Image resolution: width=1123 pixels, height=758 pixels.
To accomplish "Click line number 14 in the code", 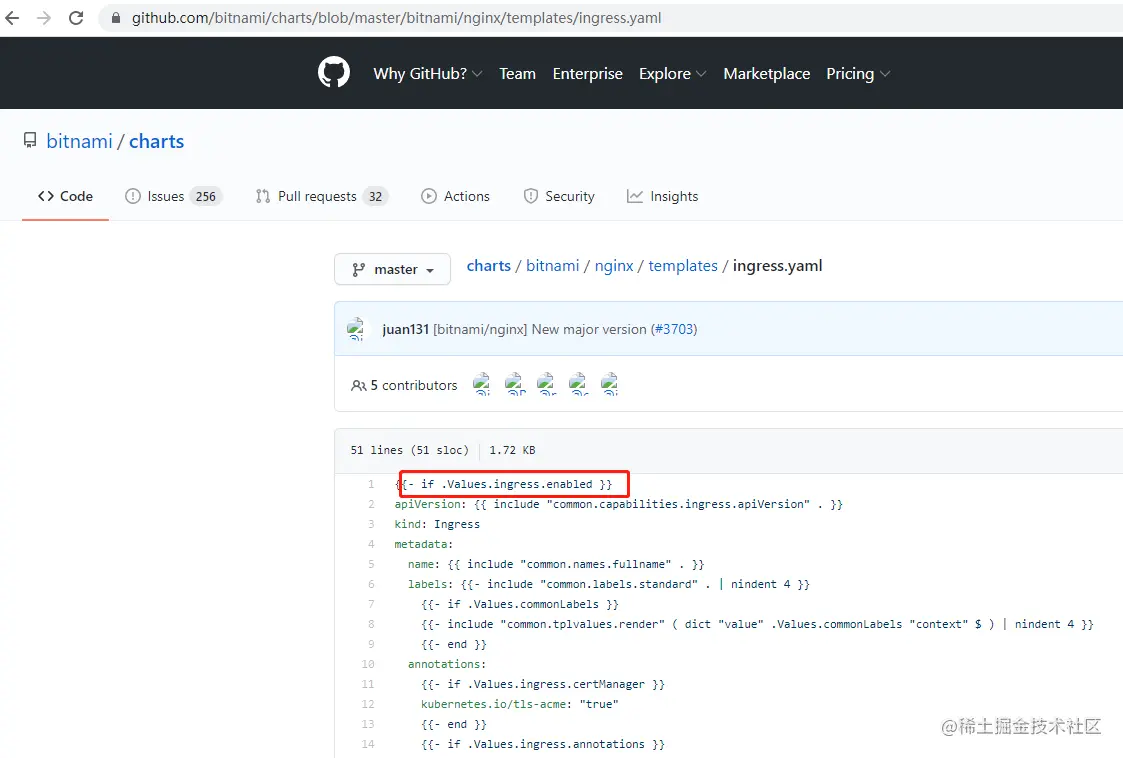I will pos(368,744).
